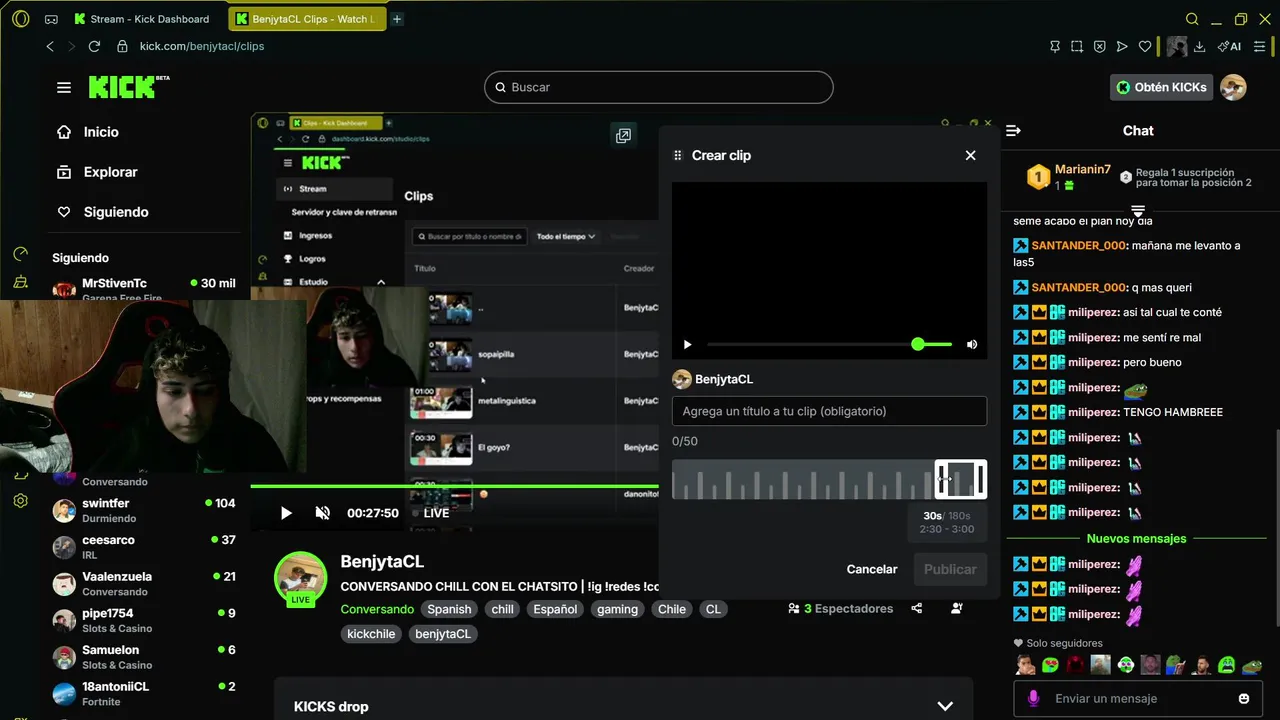Click the kick.com address bar URL
The width and height of the screenshot is (1280, 720).
(202, 46)
